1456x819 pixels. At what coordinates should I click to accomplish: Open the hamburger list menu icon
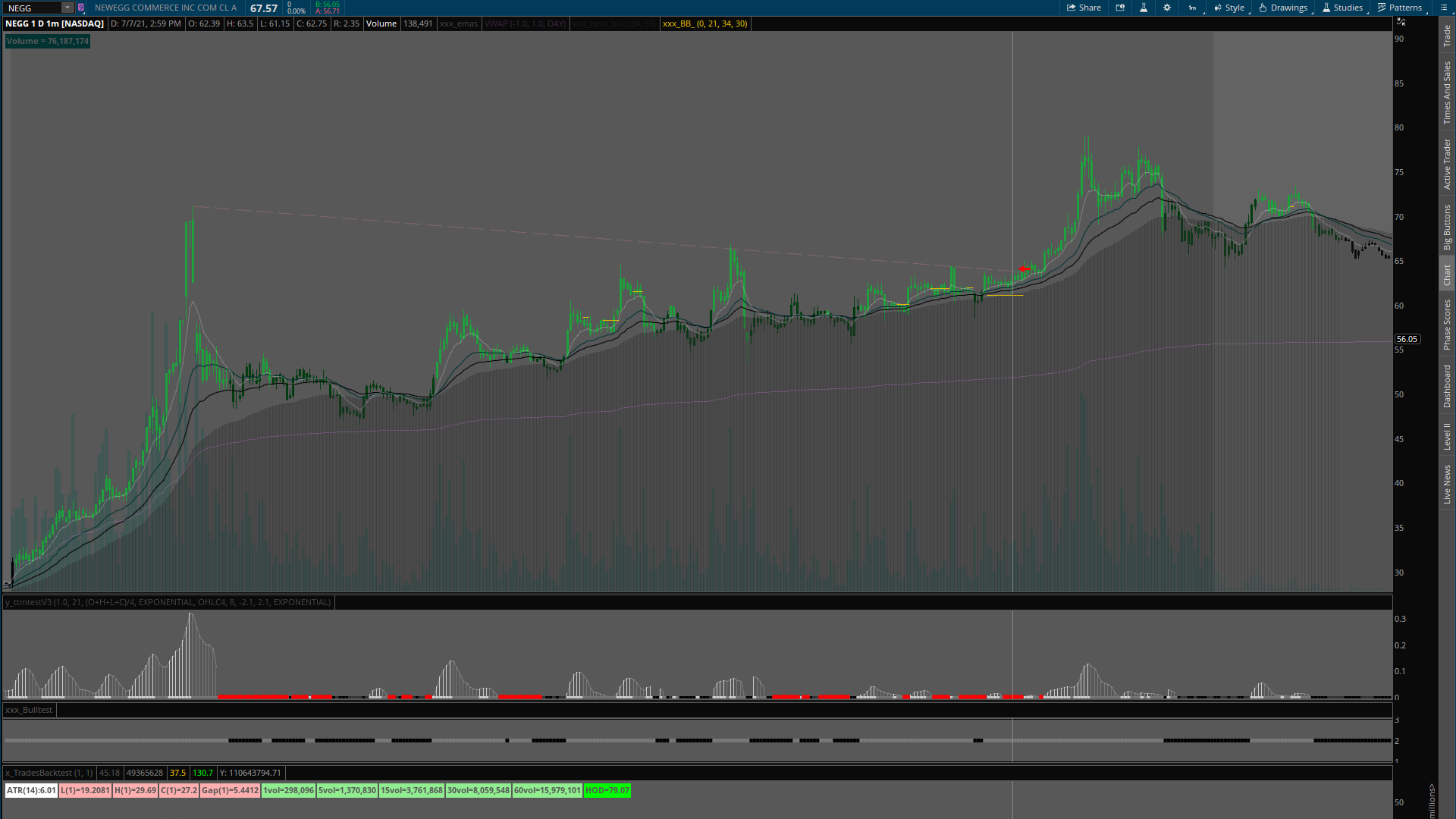tap(1444, 8)
